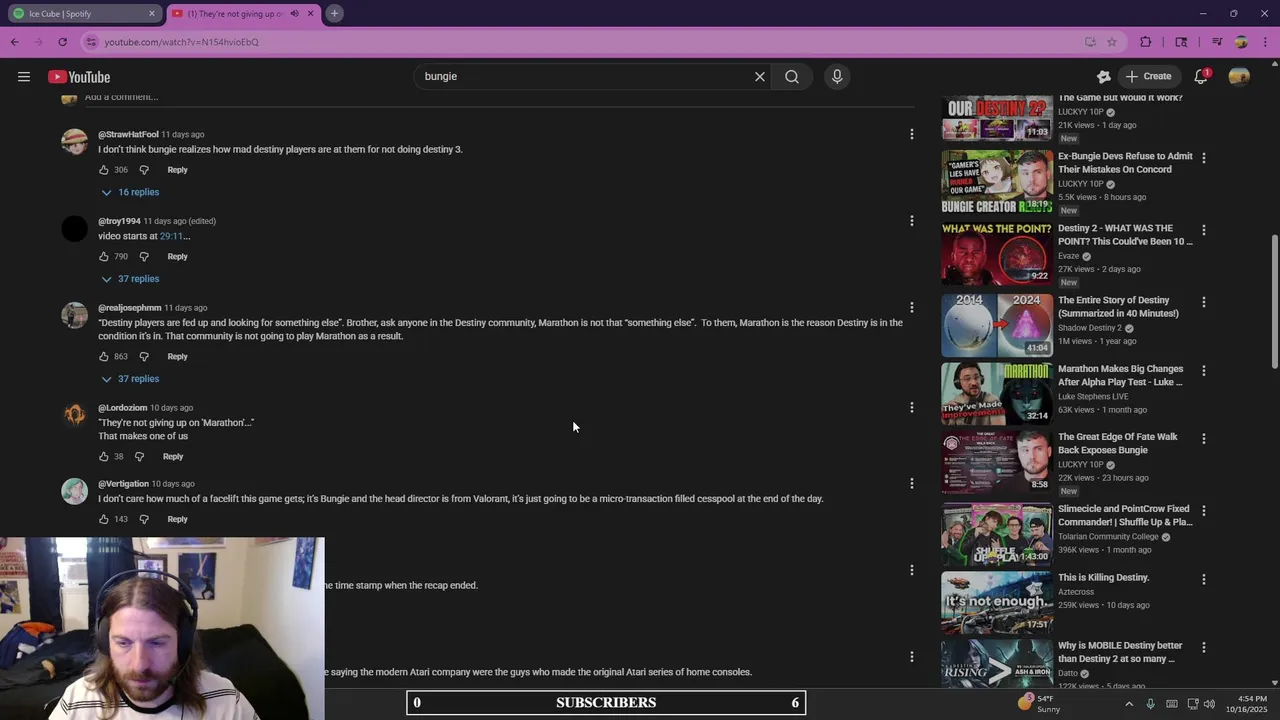Like the @Lordoziom comment

coord(104,457)
